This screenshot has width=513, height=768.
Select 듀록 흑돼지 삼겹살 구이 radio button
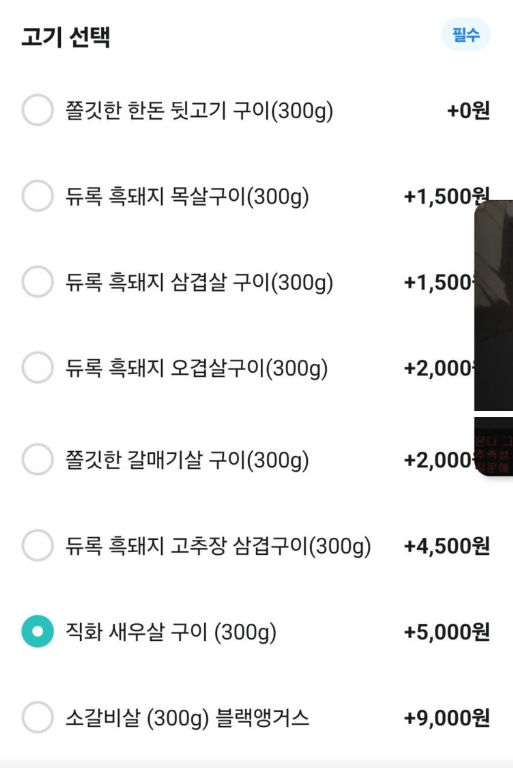point(37,282)
